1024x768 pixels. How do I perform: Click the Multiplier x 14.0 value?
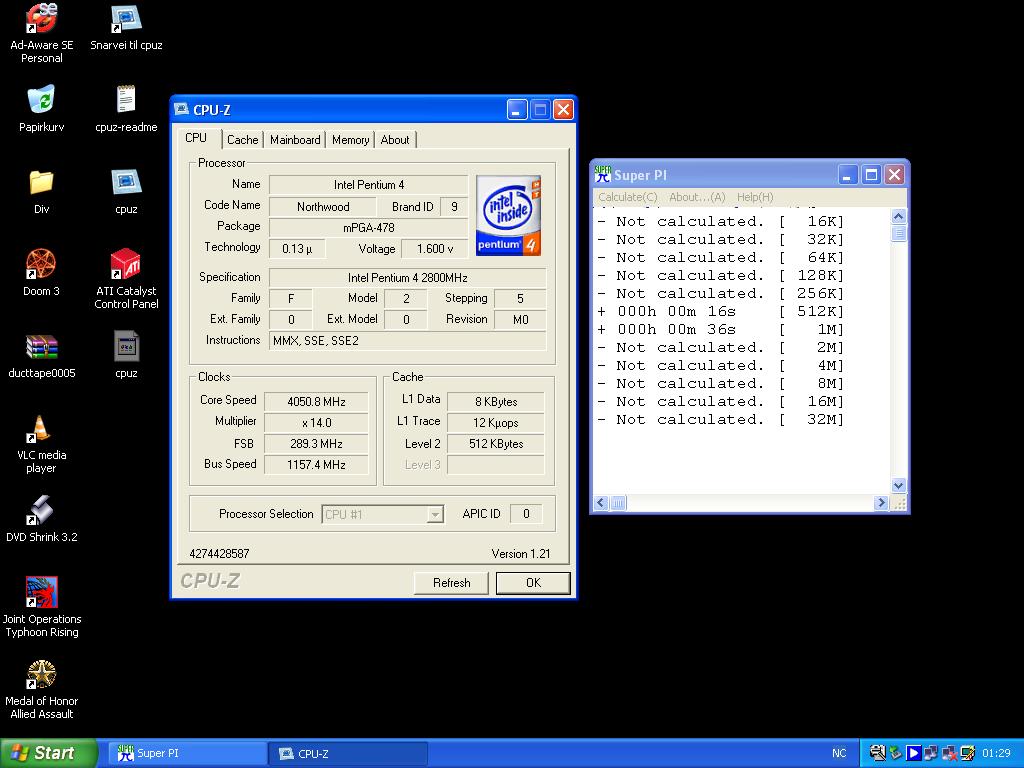point(316,423)
